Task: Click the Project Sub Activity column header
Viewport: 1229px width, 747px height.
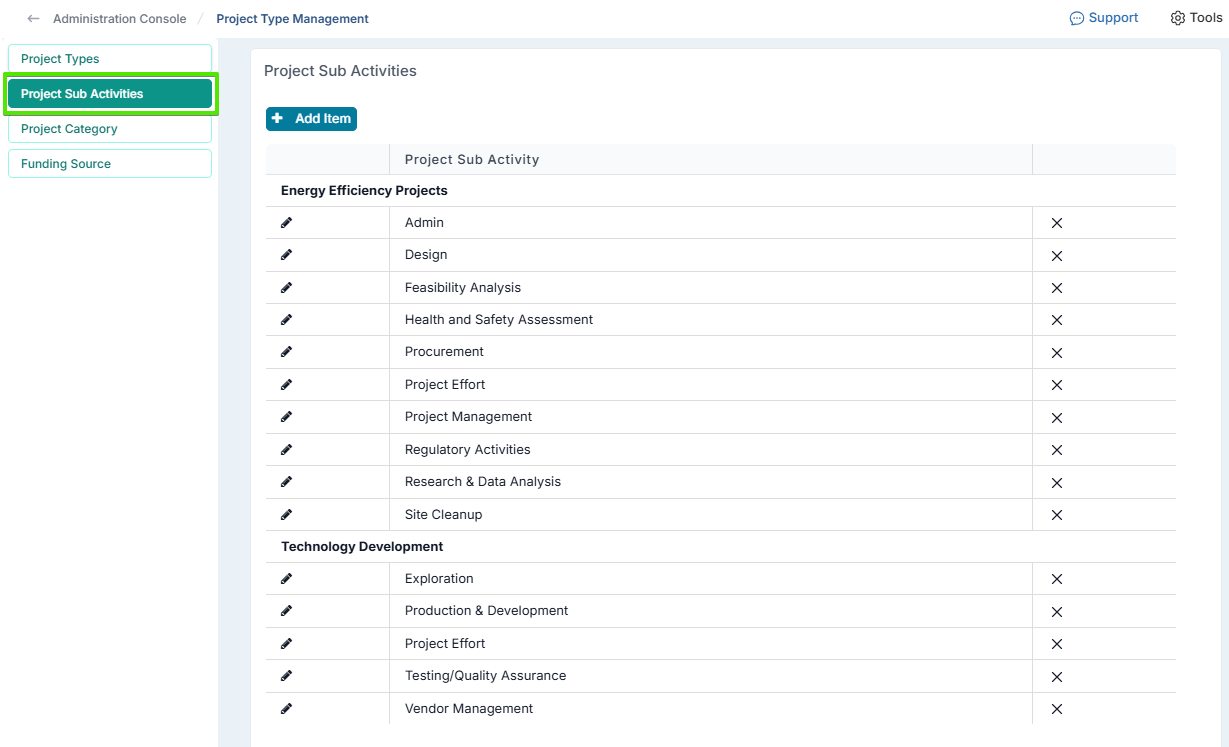Action: (472, 159)
